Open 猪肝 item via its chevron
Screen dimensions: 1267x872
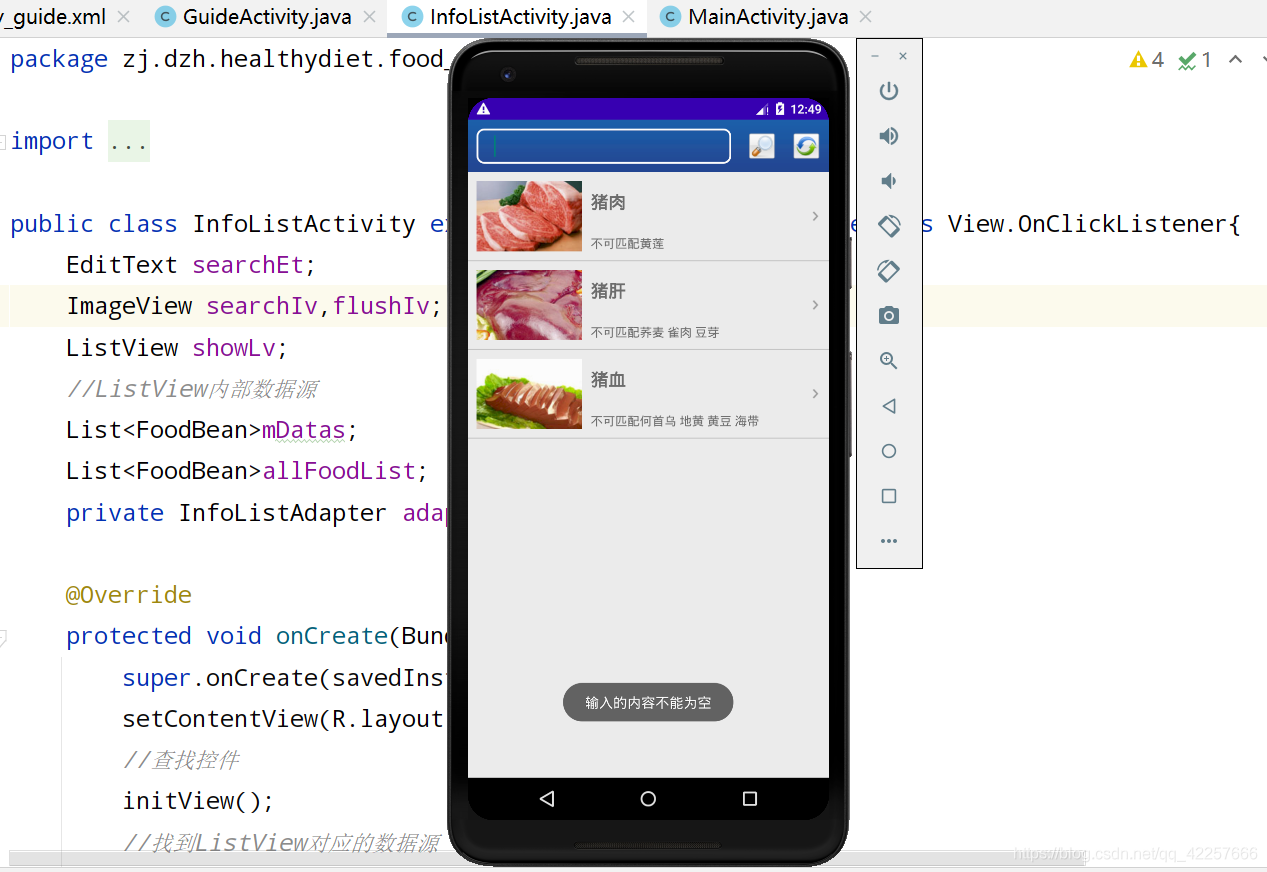coord(816,305)
